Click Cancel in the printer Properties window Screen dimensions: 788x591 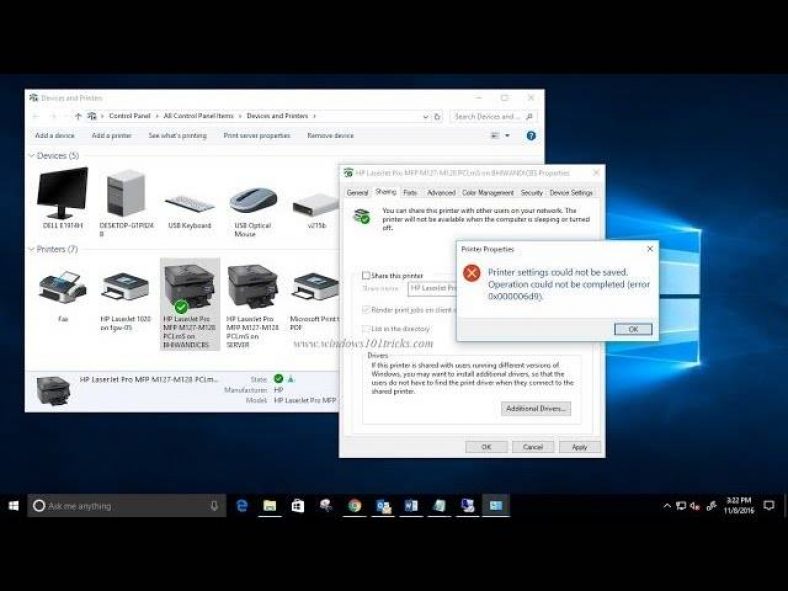click(533, 447)
